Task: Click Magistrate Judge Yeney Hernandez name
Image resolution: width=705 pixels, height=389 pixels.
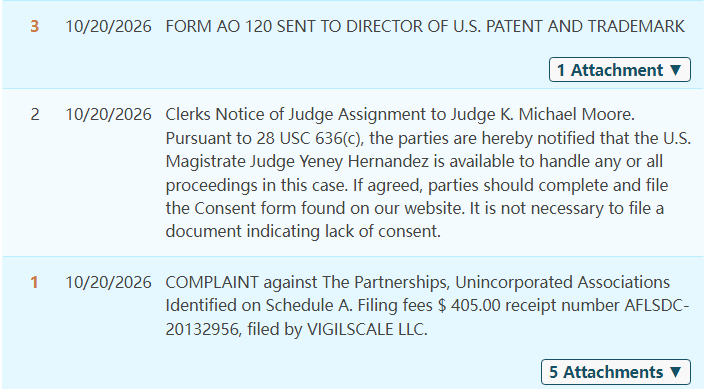Action: [x=297, y=161]
